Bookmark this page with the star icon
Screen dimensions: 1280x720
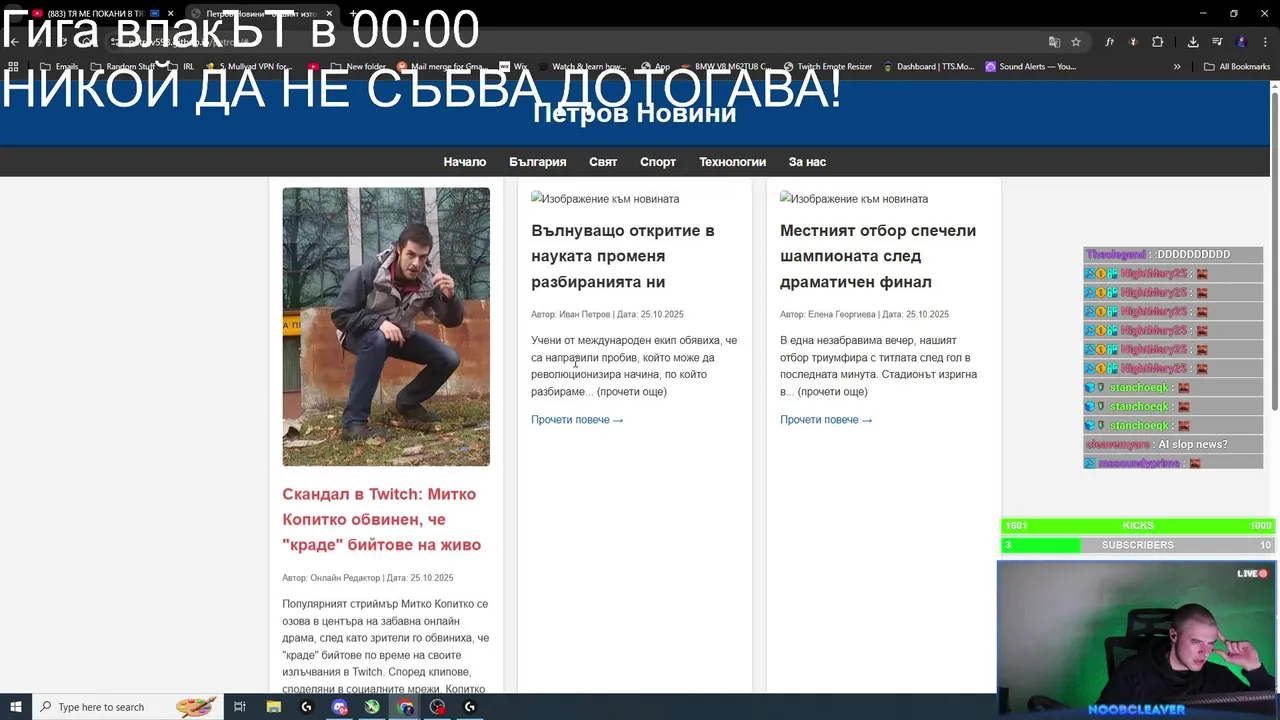click(1076, 42)
